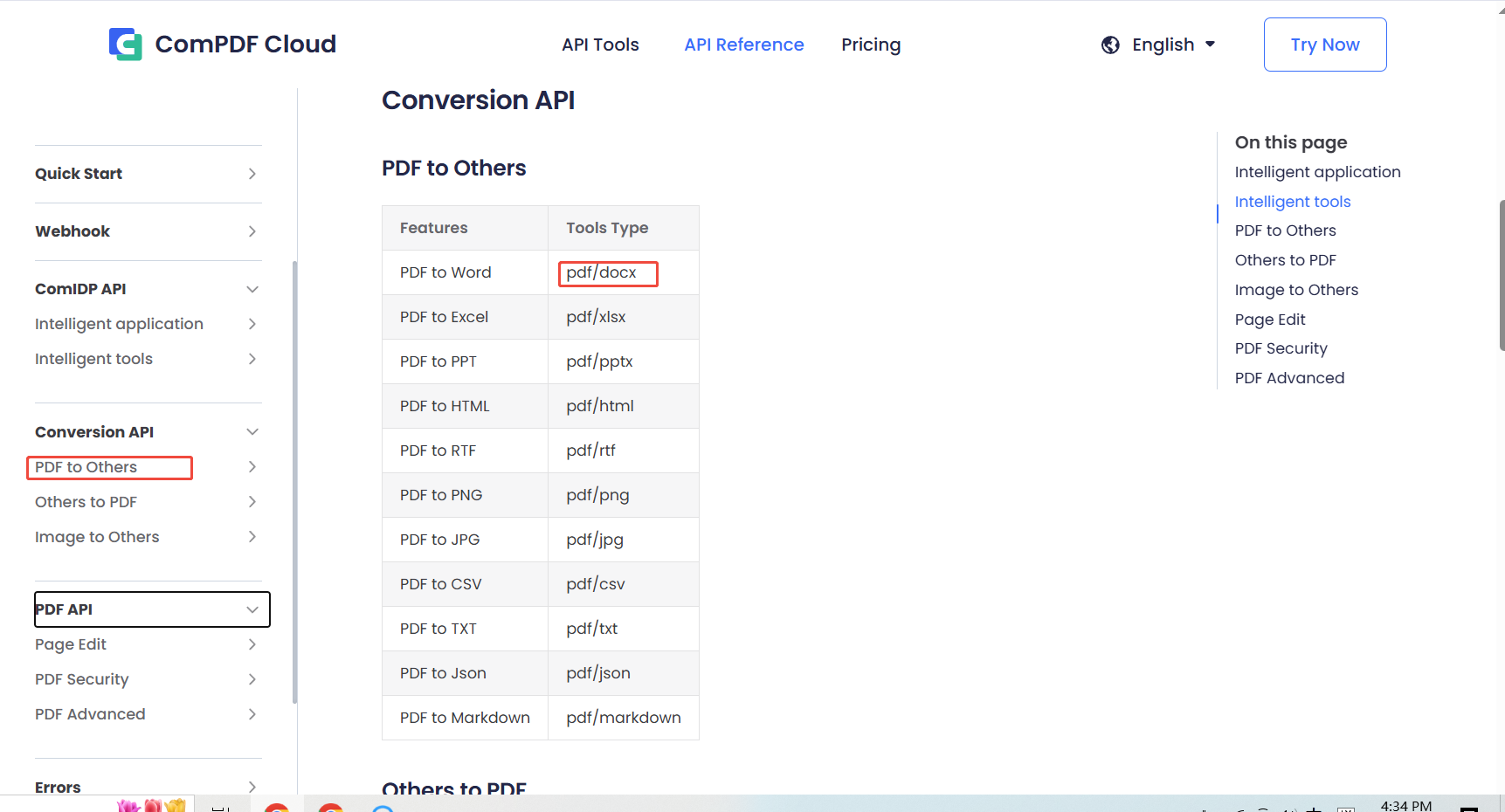1505x812 pixels.
Task: Open the Pricing page
Action: pyautogui.click(x=871, y=44)
